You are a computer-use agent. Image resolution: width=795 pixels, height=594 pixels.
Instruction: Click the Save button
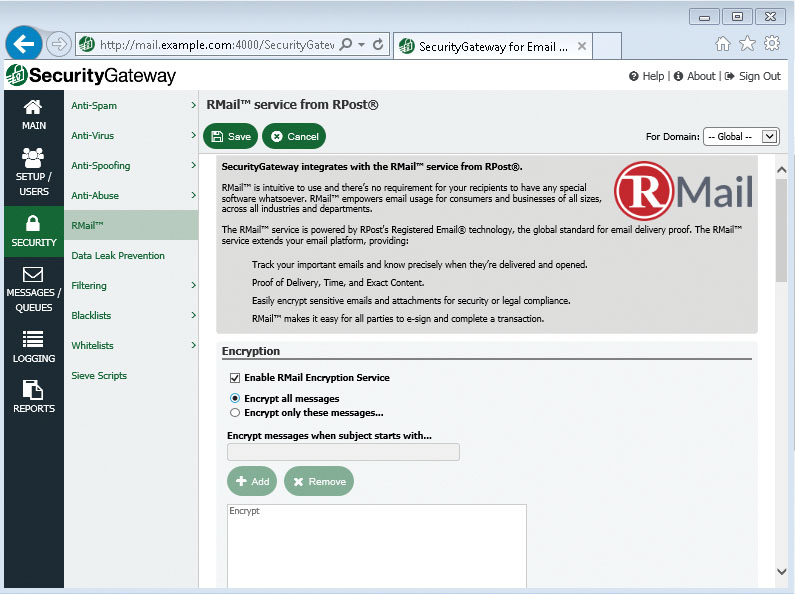(x=231, y=136)
